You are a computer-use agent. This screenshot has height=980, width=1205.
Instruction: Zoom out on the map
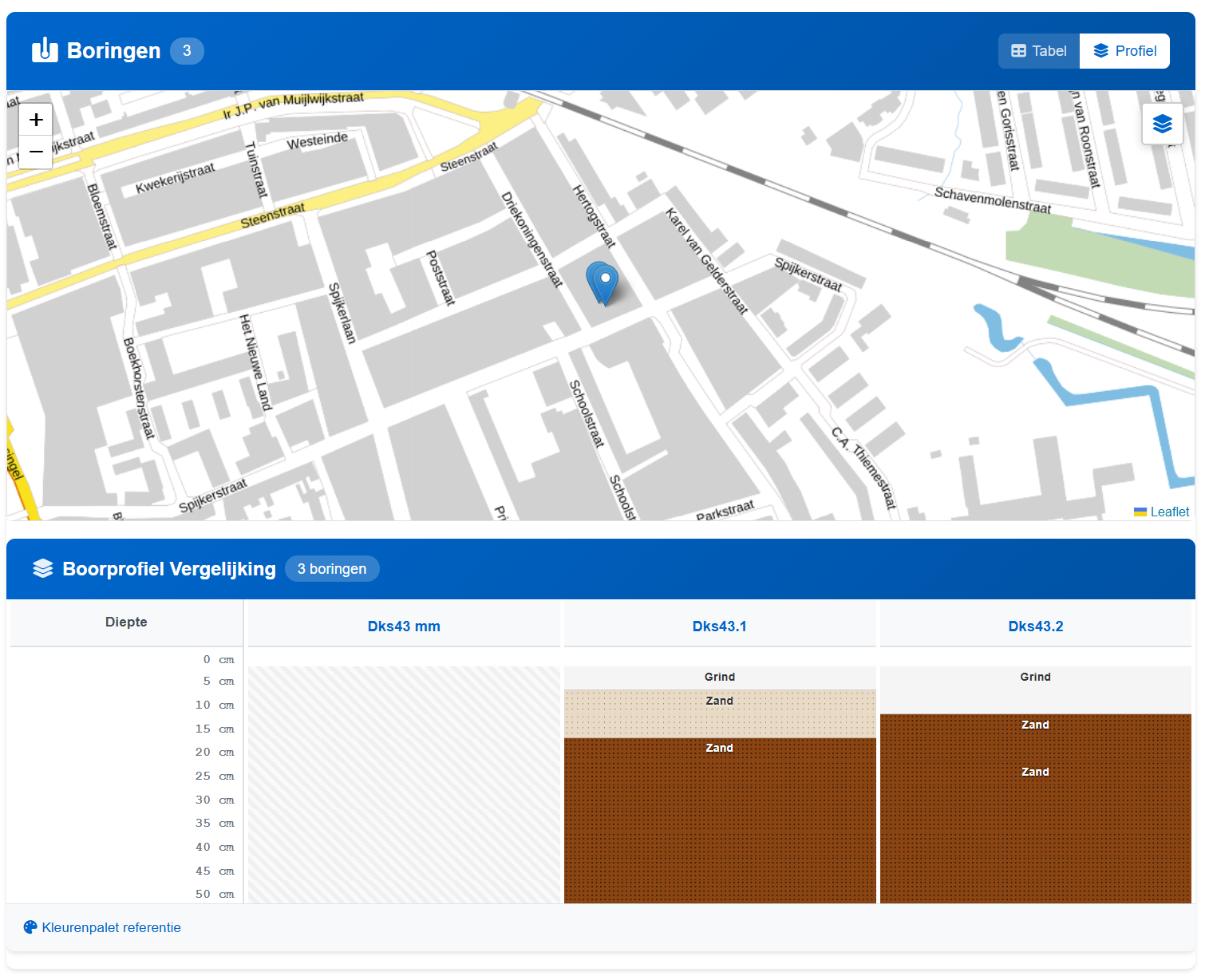click(x=36, y=152)
